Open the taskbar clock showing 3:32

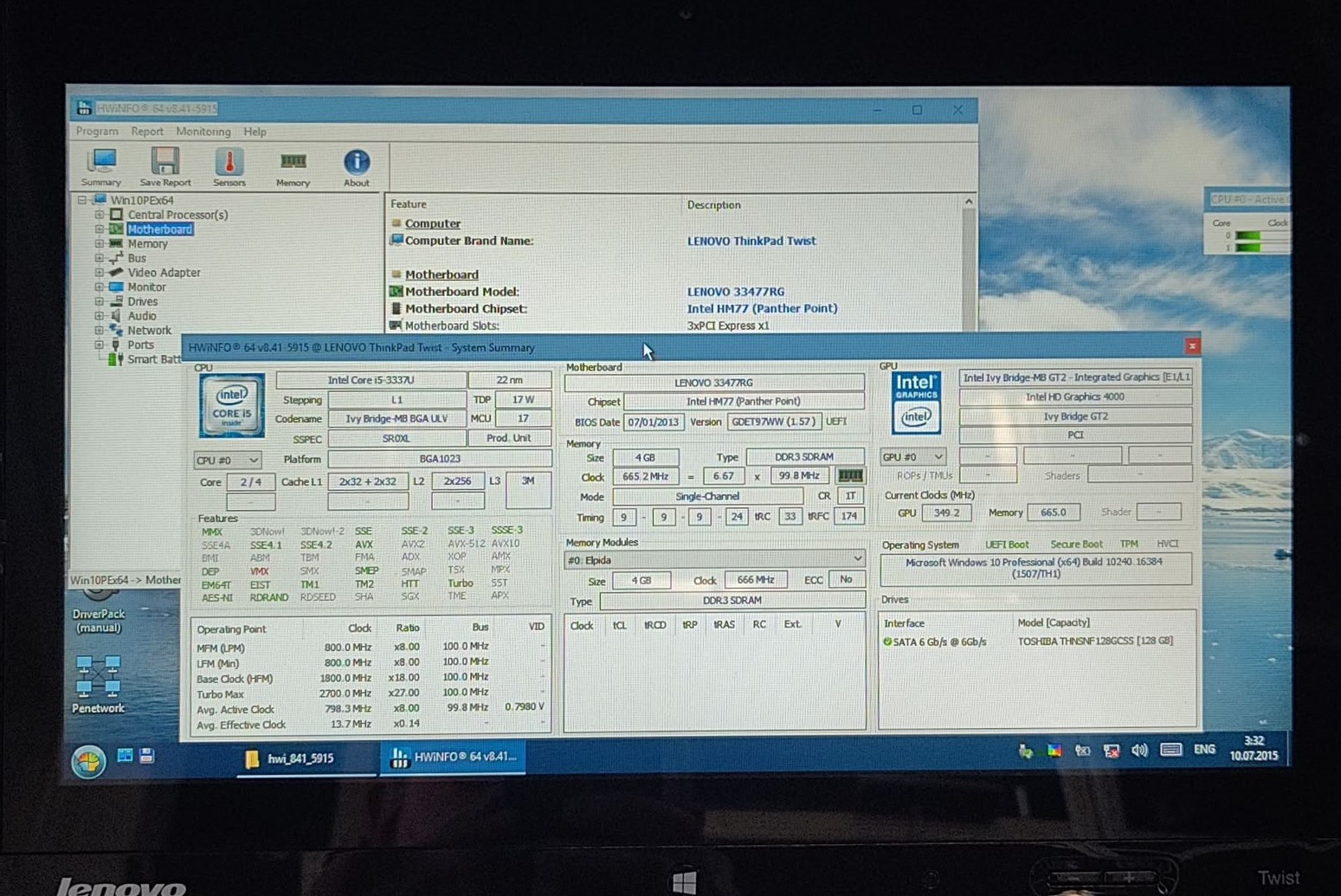click(x=1254, y=749)
